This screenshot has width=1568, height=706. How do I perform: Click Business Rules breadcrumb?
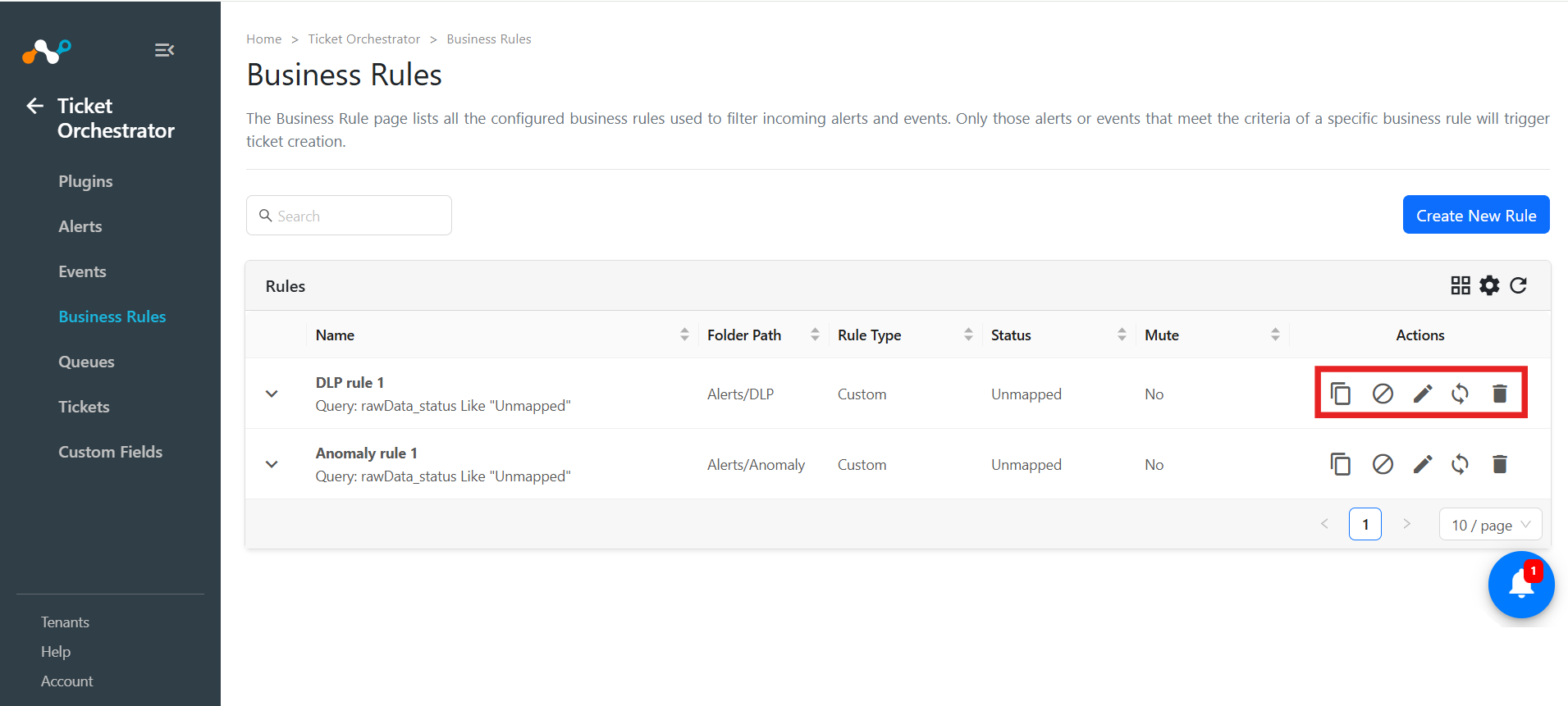489,39
